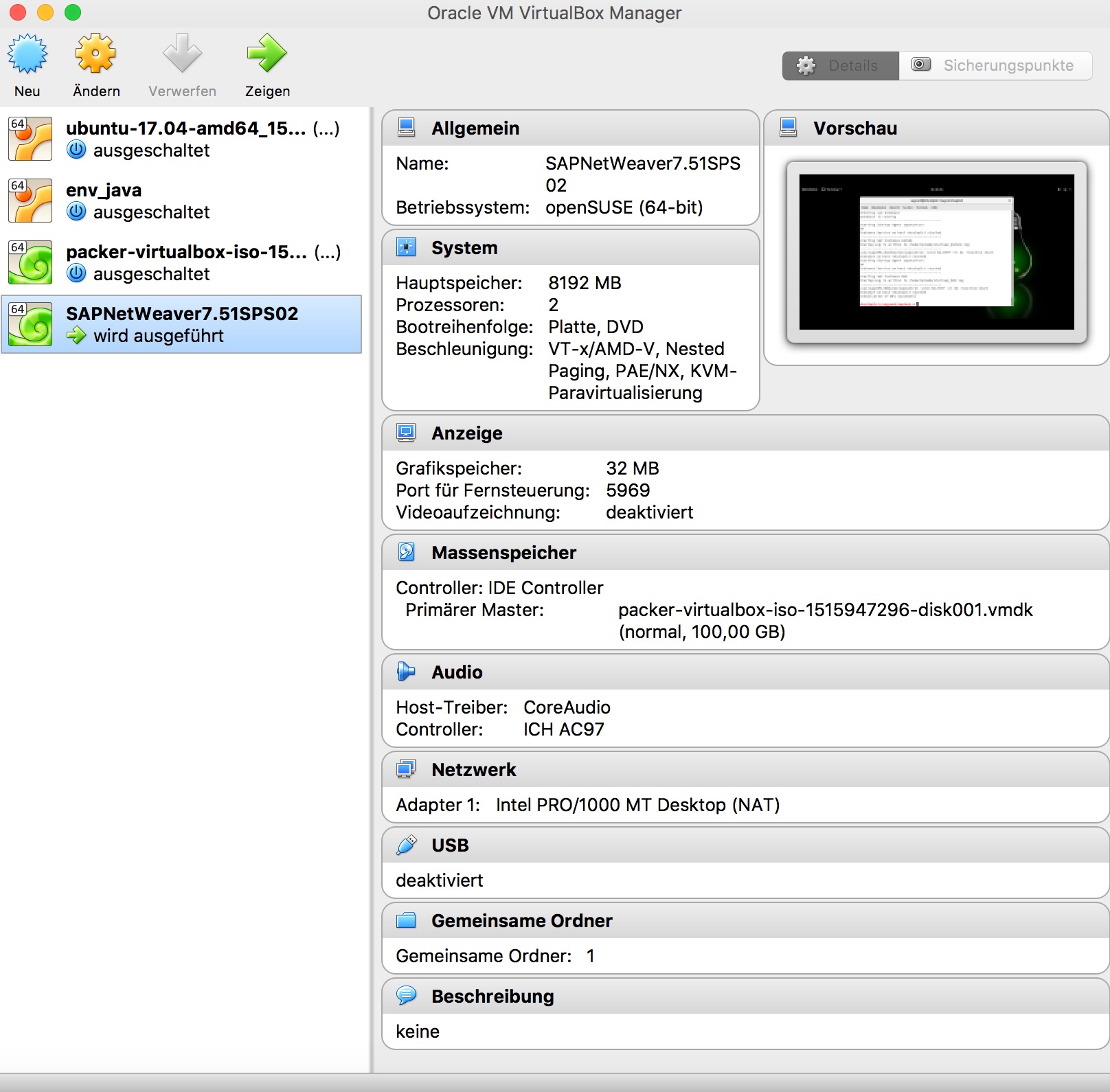Click the Anzeige section display icon
The height and width of the screenshot is (1092, 1110).
point(407,433)
